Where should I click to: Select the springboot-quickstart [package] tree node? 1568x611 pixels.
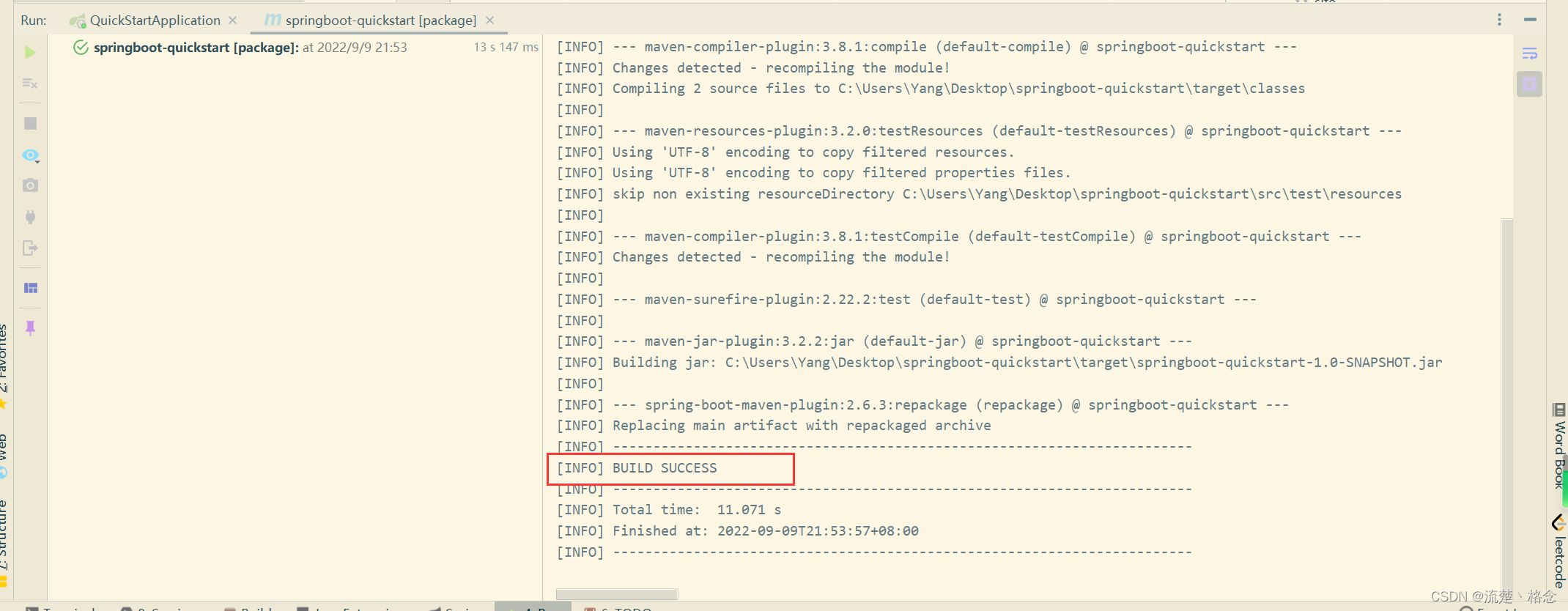pos(250,48)
